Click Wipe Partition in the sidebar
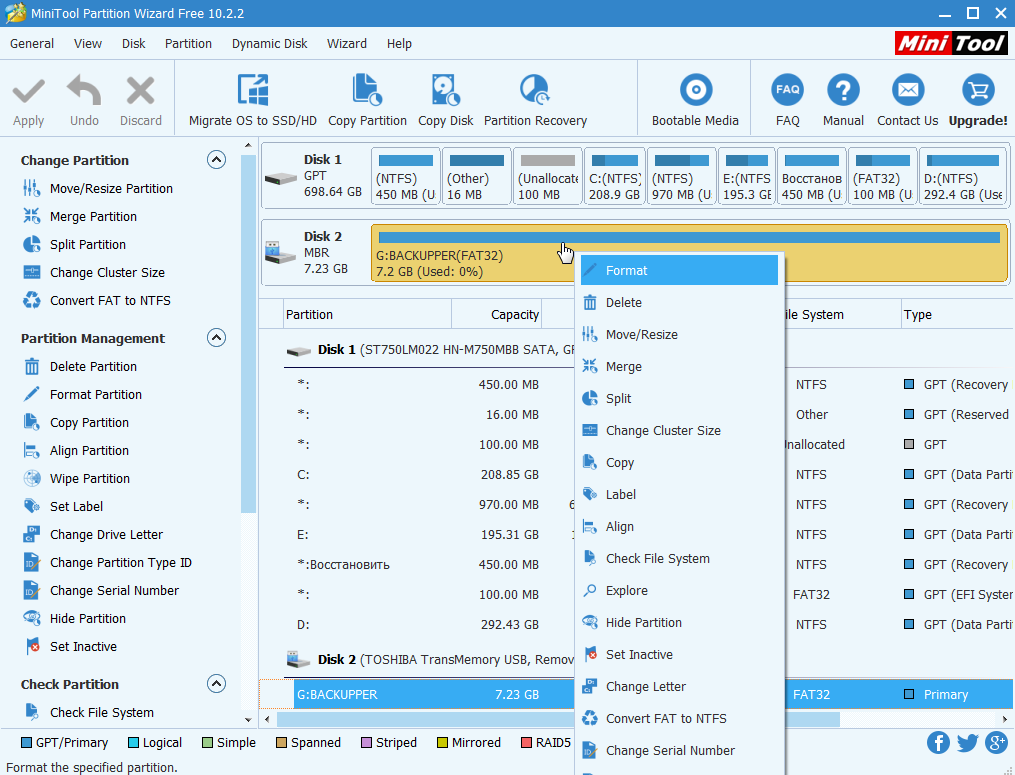The width and height of the screenshot is (1015, 775). pos(89,479)
